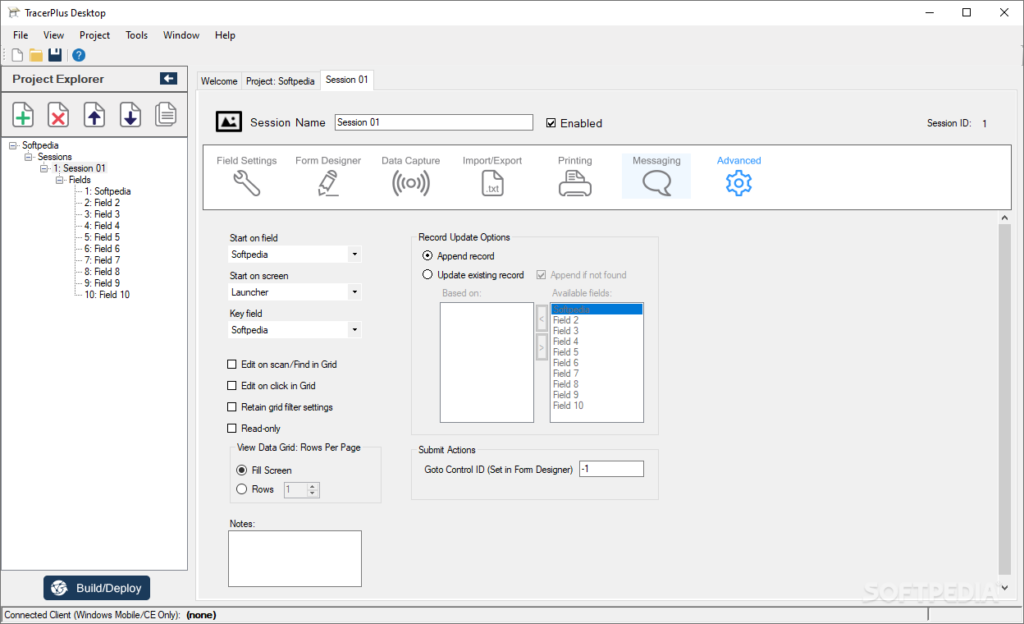The image size is (1024, 624).
Task: Switch to the Welcome tab
Action: coord(219,81)
